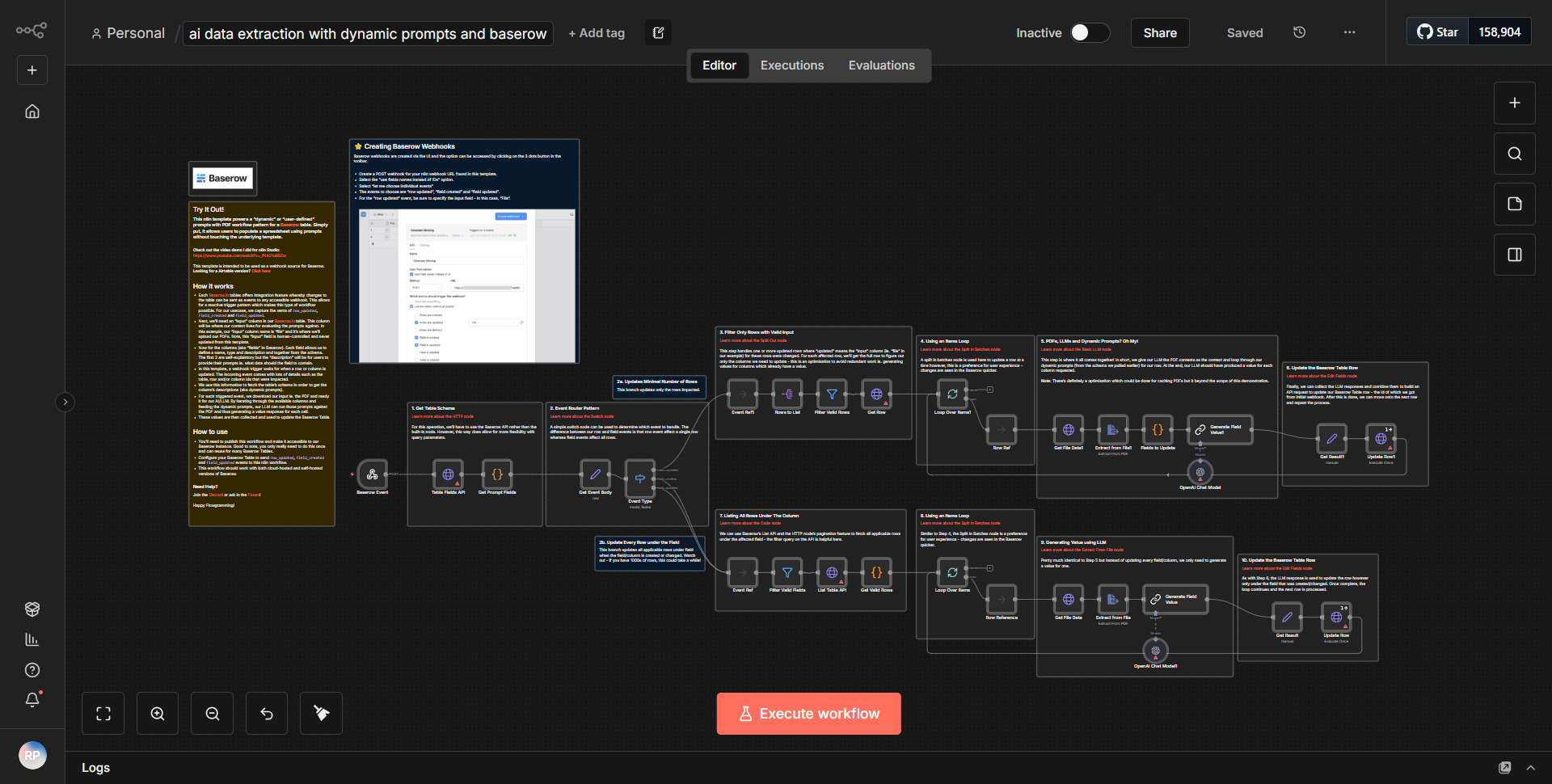Open the notifications bell
The width and height of the screenshot is (1552, 784).
32,700
